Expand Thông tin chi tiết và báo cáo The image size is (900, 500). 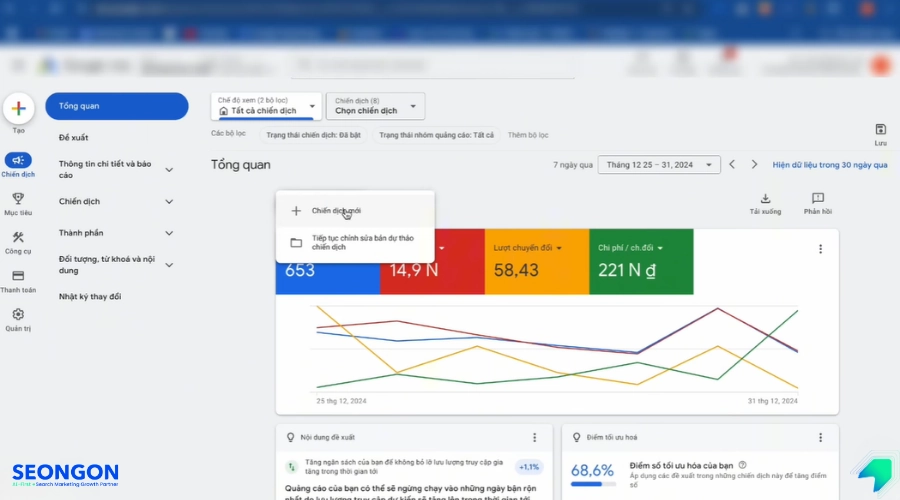pos(116,169)
